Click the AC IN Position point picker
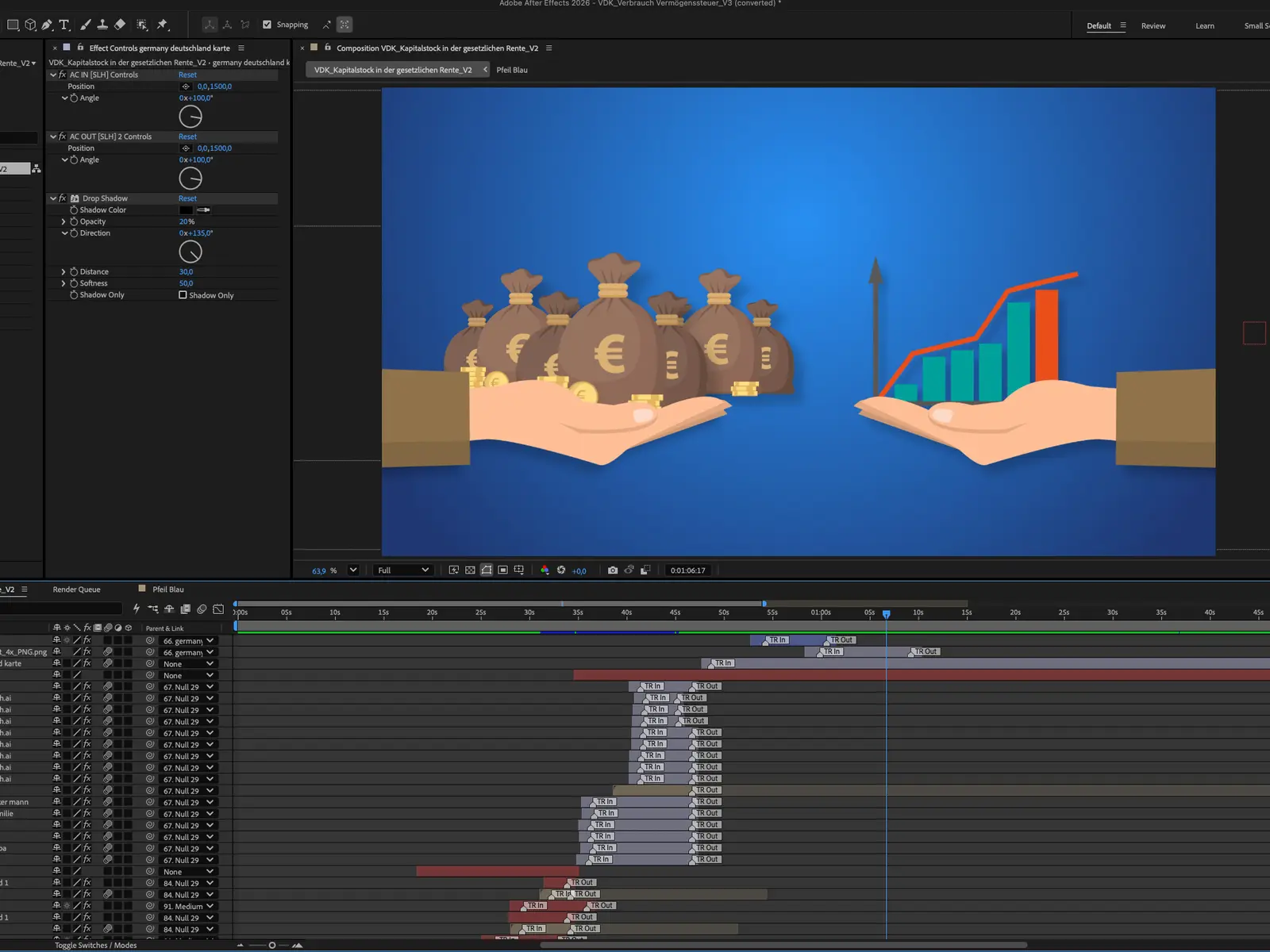This screenshot has width=1270, height=952. tap(186, 86)
